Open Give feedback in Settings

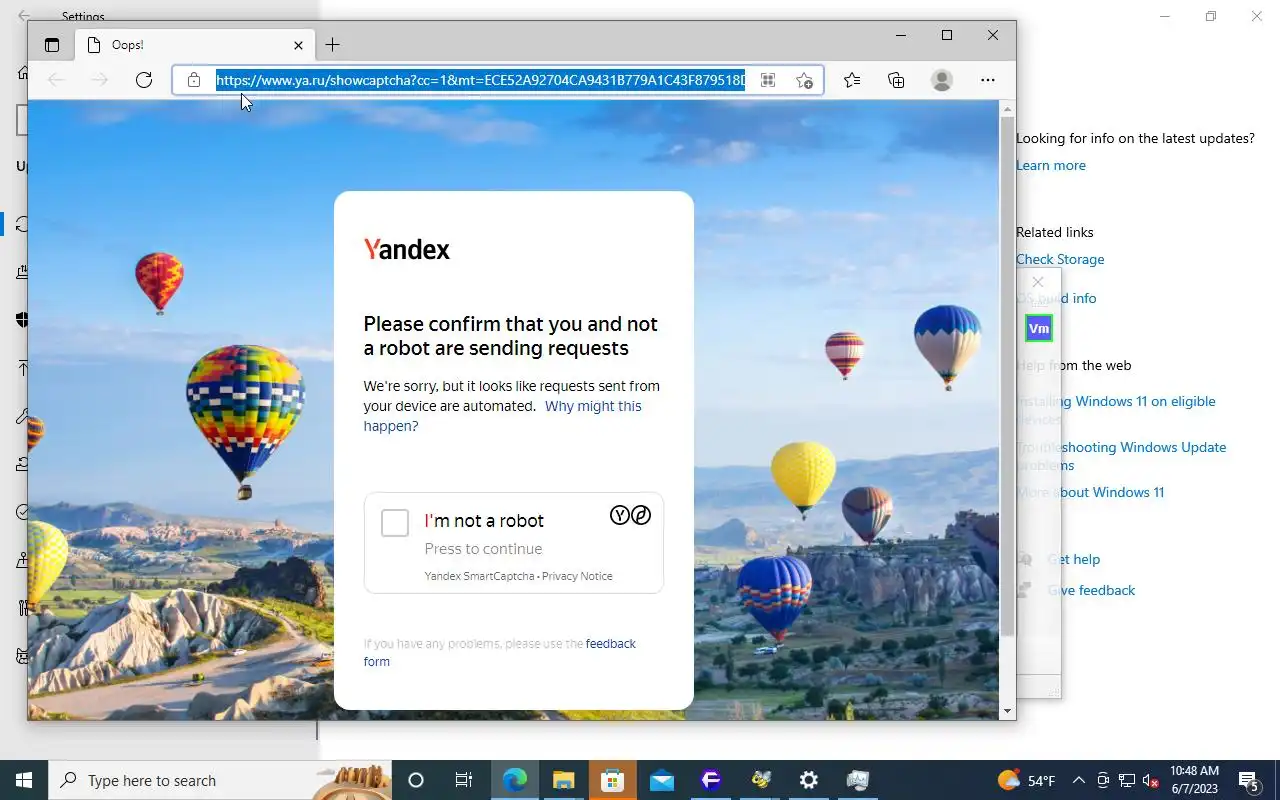(x=1091, y=590)
